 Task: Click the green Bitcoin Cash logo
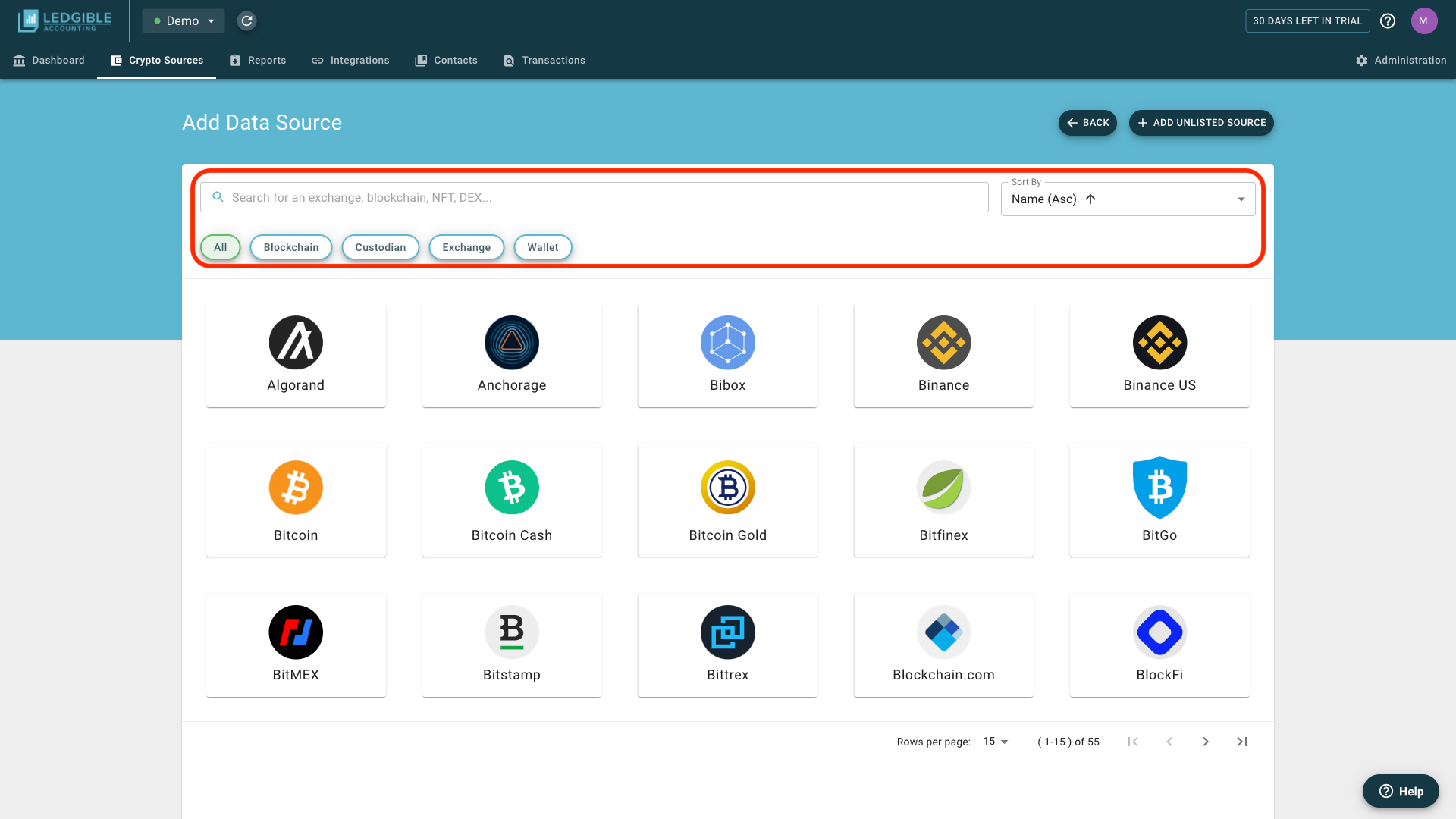(512, 488)
